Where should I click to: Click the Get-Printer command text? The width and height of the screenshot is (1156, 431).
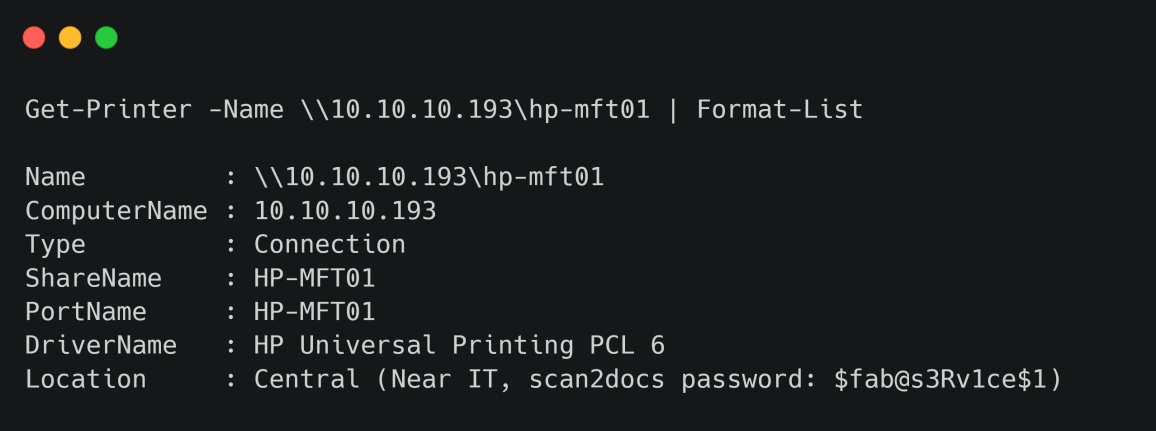pos(109,110)
